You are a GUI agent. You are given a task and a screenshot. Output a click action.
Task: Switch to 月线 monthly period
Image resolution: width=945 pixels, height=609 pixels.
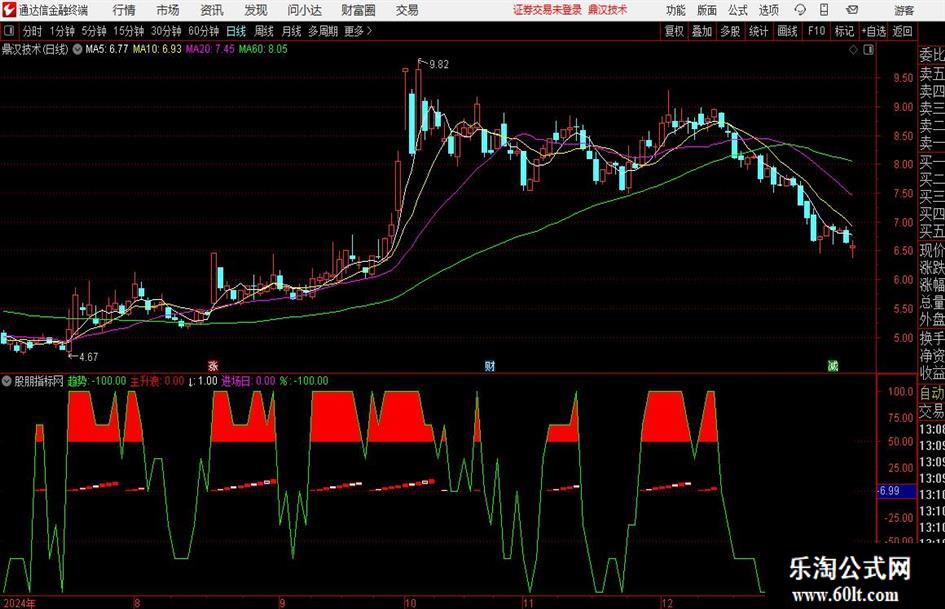pyautogui.click(x=292, y=31)
